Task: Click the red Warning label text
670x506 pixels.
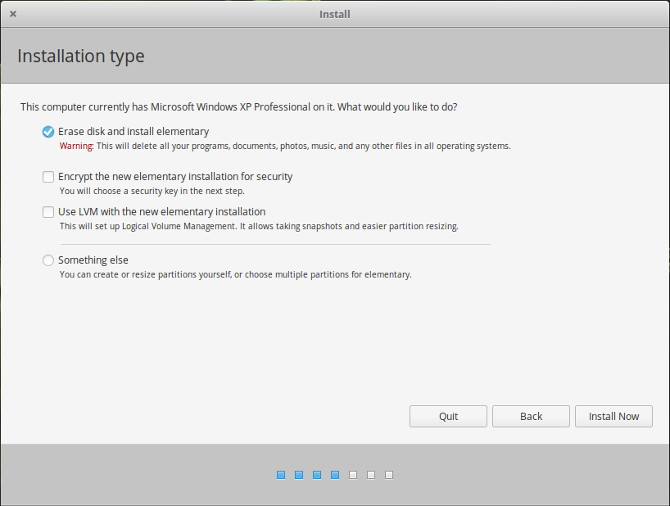Action: tap(76, 146)
